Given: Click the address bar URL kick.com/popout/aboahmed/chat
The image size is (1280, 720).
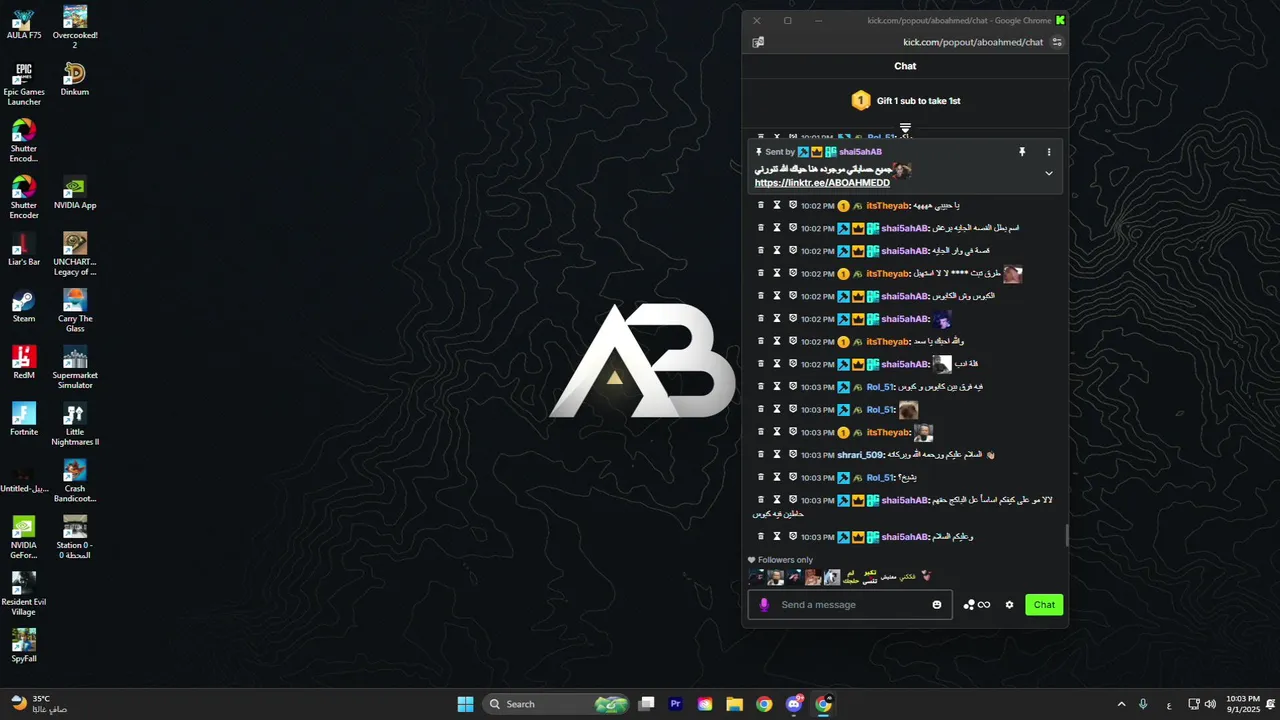Looking at the screenshot, I should click(972, 42).
